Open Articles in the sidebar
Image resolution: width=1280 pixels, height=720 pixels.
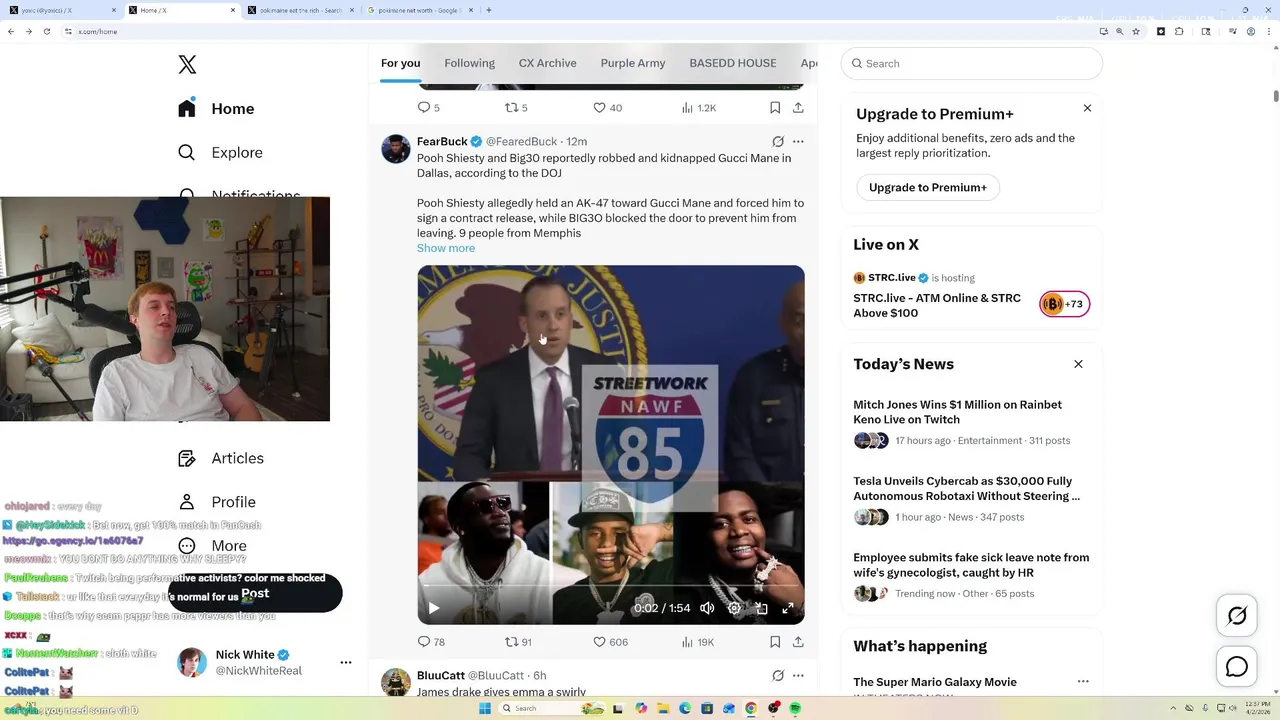pyautogui.click(x=221, y=458)
